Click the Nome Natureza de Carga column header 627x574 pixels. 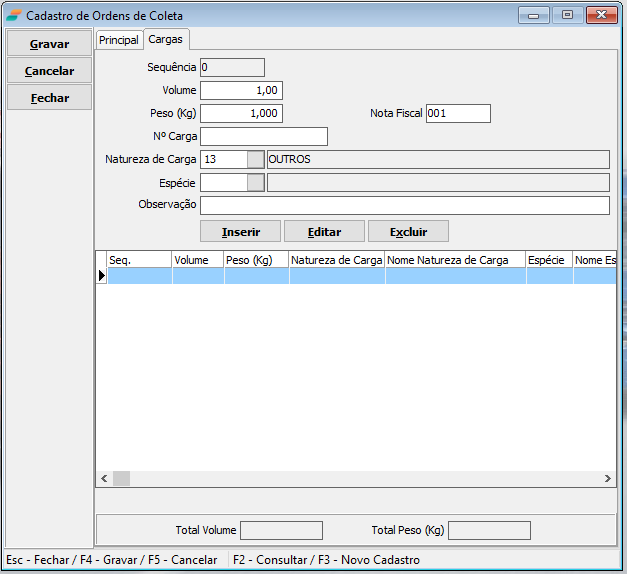click(x=455, y=260)
